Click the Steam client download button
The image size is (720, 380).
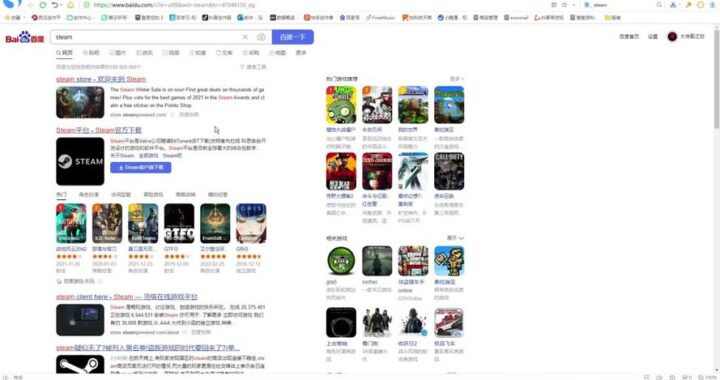click(x=141, y=168)
